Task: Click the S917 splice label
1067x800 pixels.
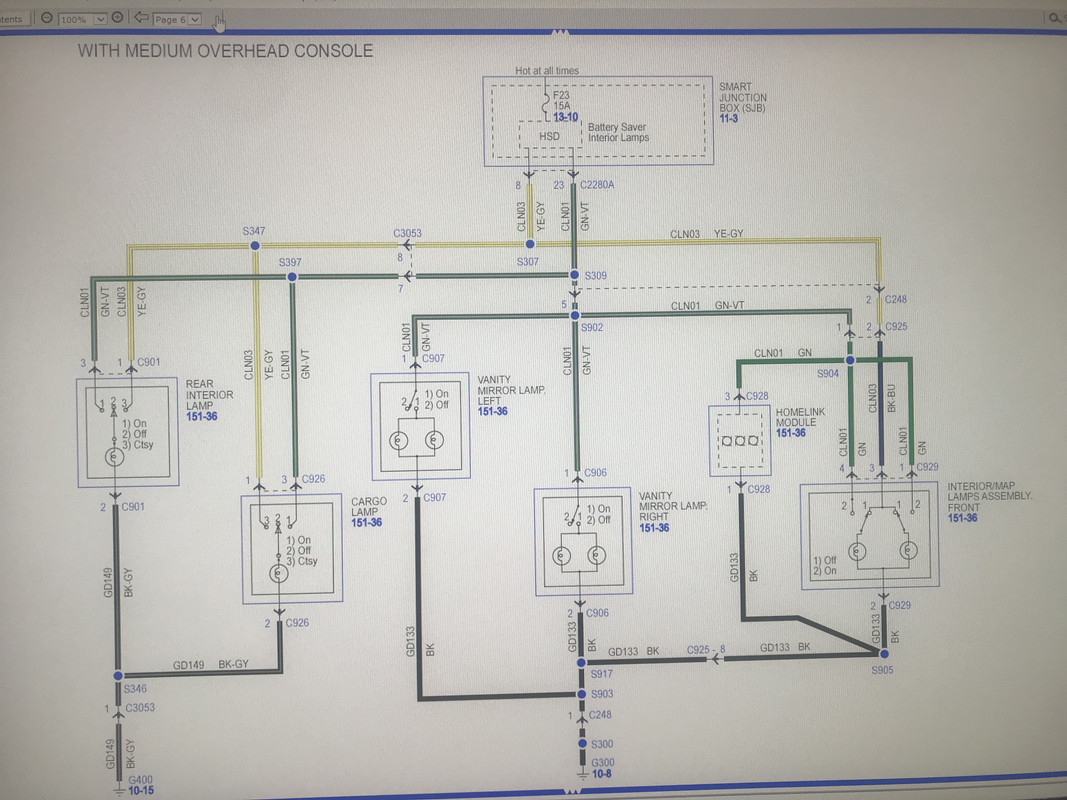Action: (x=602, y=674)
